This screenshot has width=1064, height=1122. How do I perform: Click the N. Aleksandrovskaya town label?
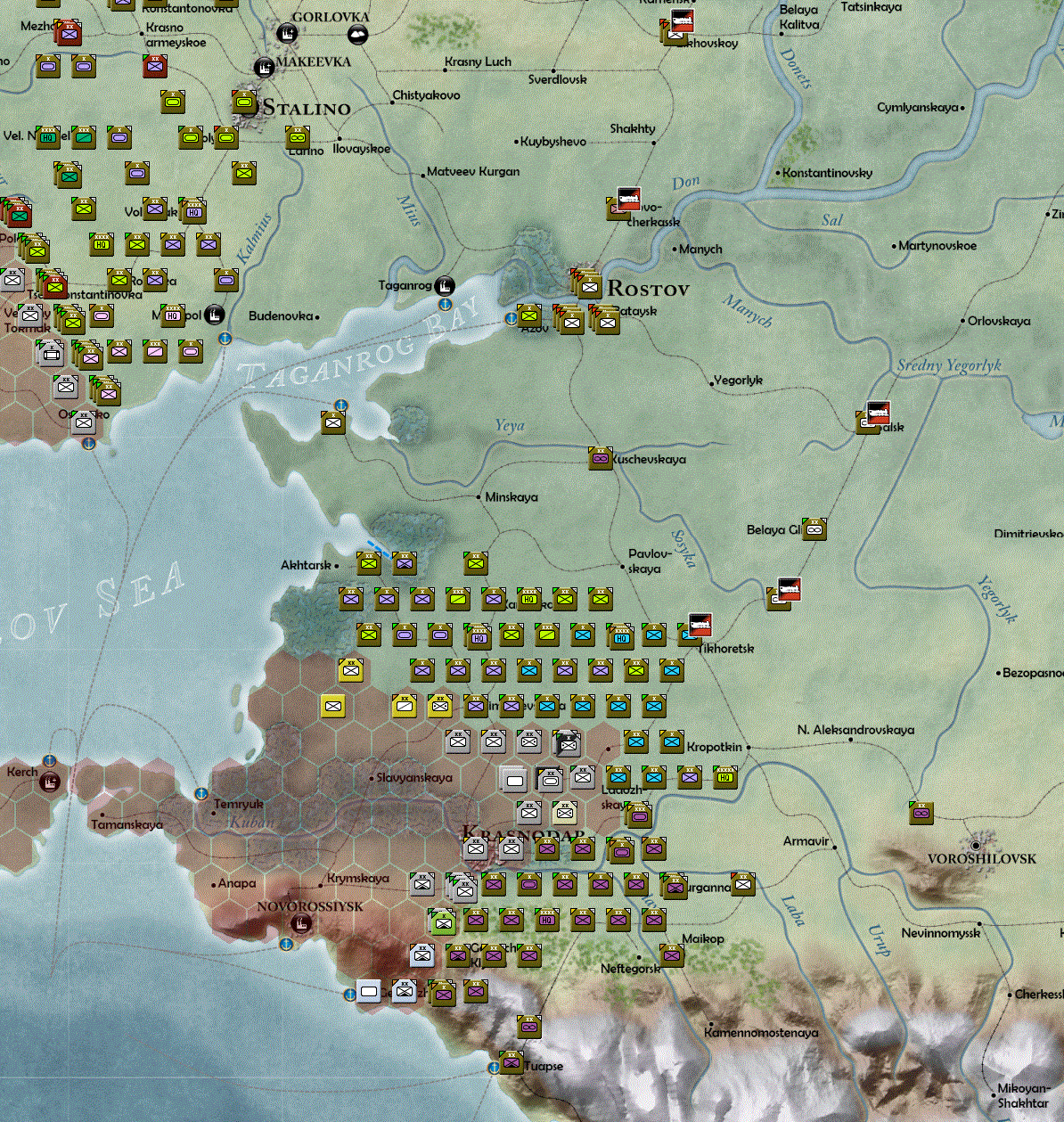(855, 730)
